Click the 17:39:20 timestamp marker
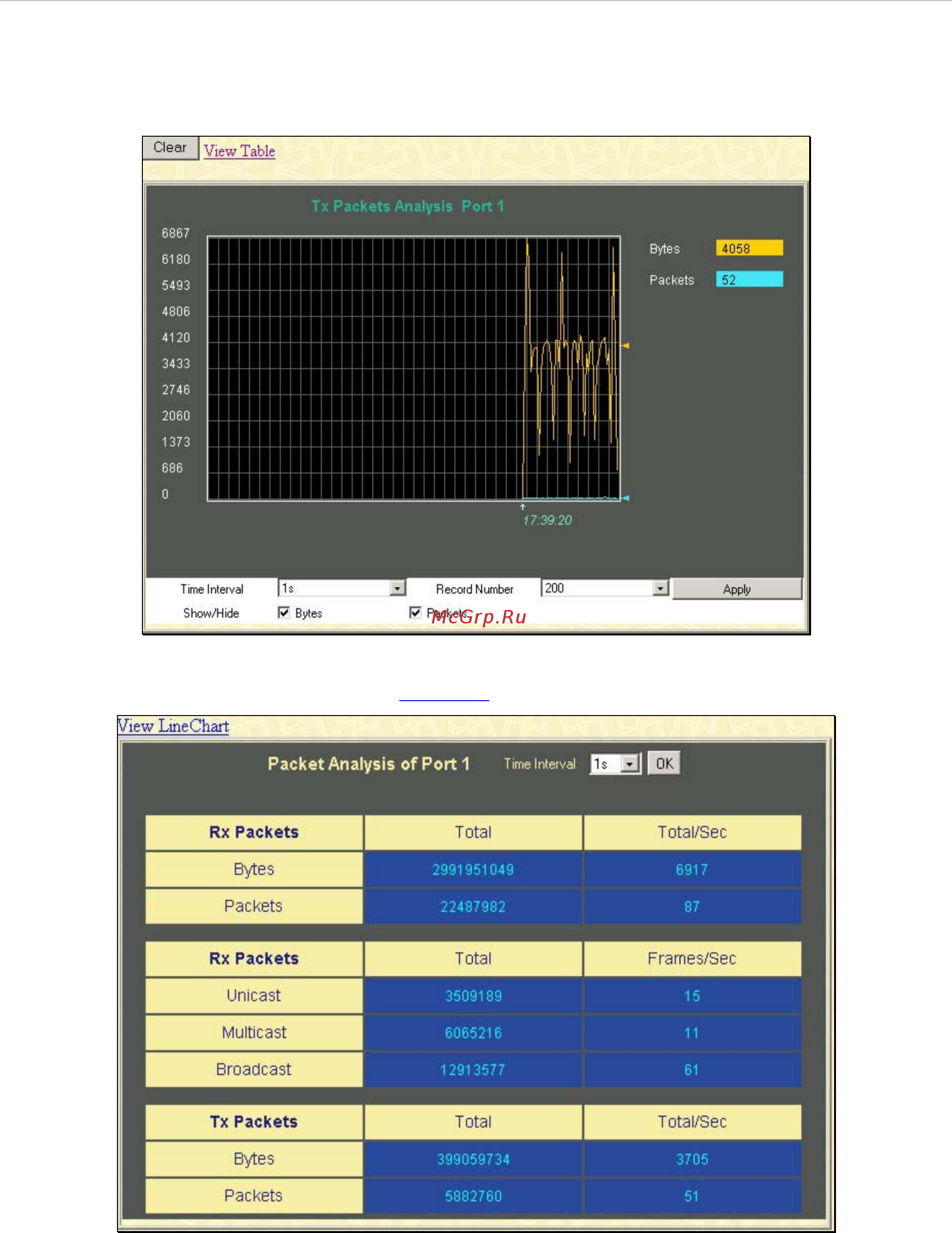Image resolution: width=952 pixels, height=1233 pixels. click(x=547, y=520)
